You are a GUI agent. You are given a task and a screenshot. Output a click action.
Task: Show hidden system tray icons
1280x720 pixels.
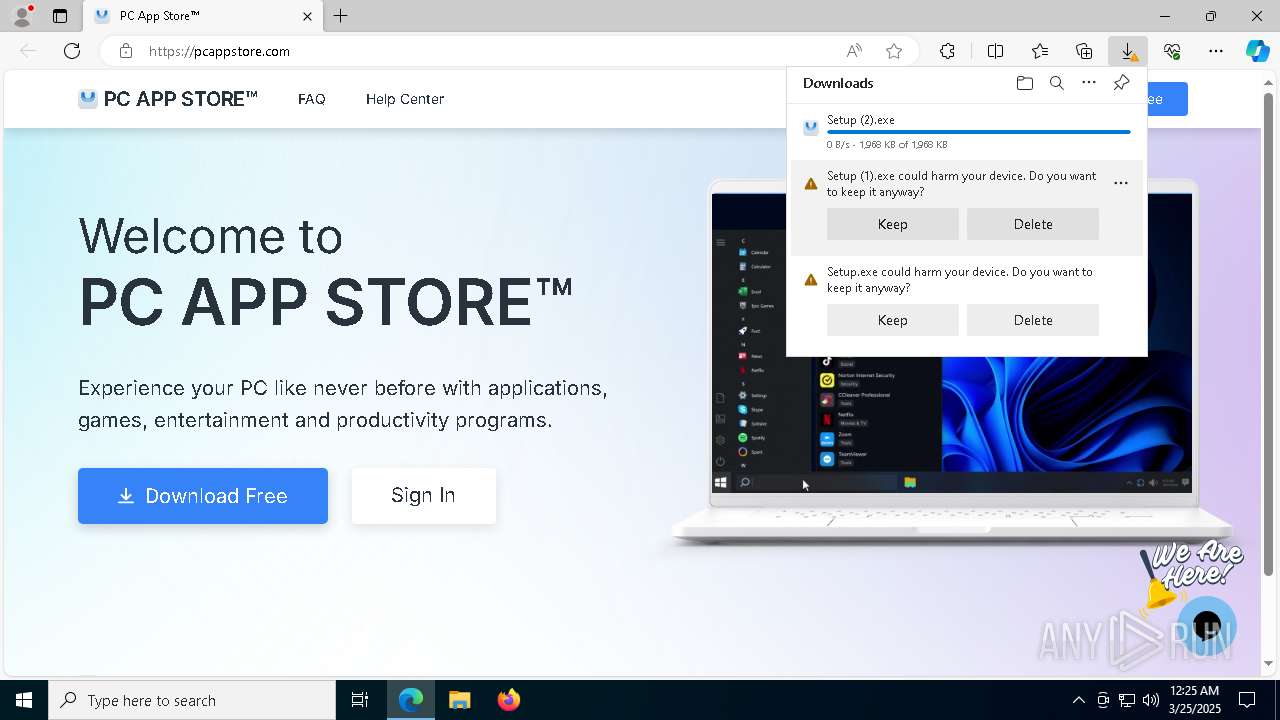pyautogui.click(x=1078, y=700)
